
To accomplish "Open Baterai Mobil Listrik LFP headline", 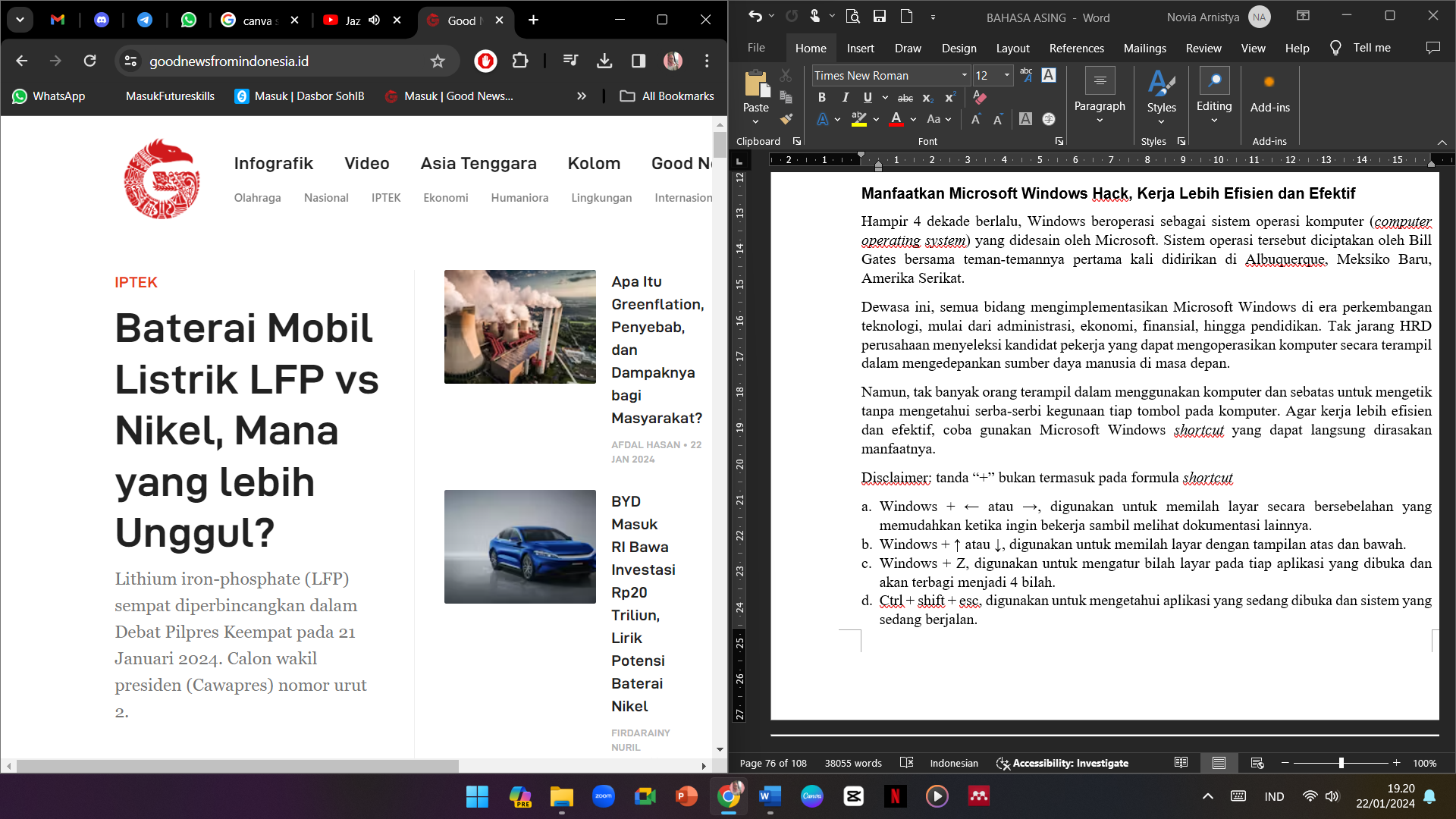I will point(246,430).
